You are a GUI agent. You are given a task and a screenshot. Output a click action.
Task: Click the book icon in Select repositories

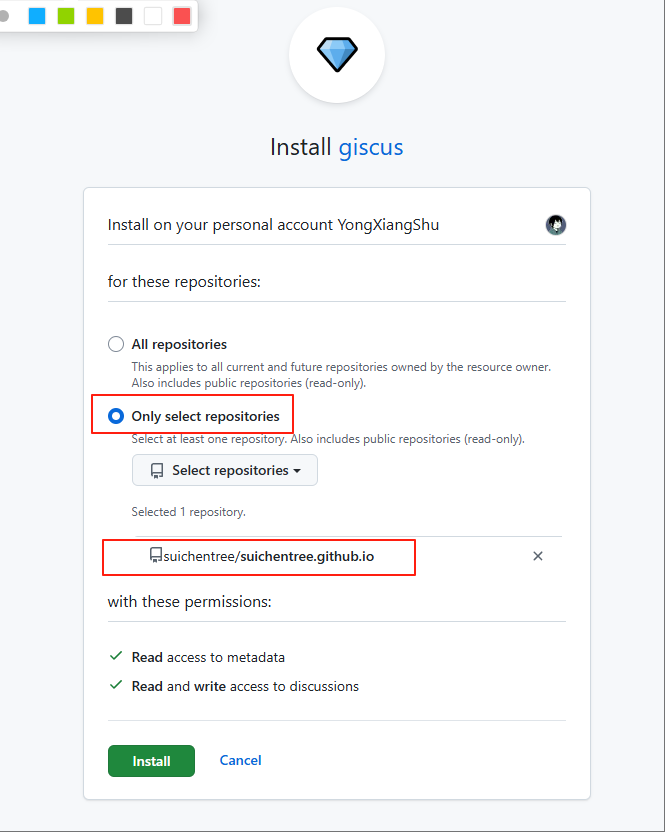coord(157,470)
